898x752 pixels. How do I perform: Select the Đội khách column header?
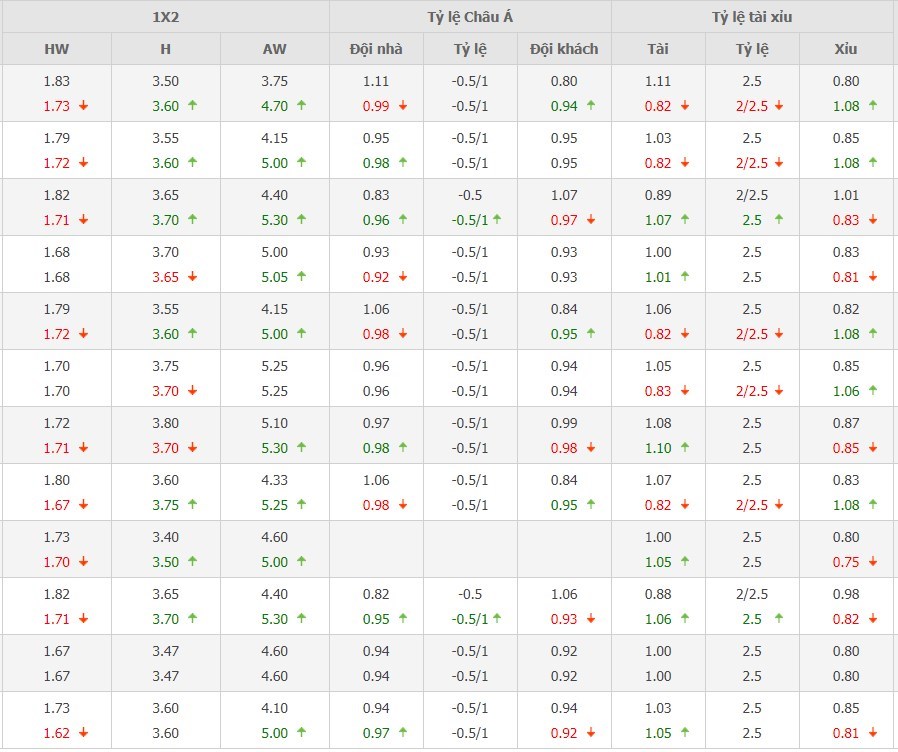click(564, 49)
